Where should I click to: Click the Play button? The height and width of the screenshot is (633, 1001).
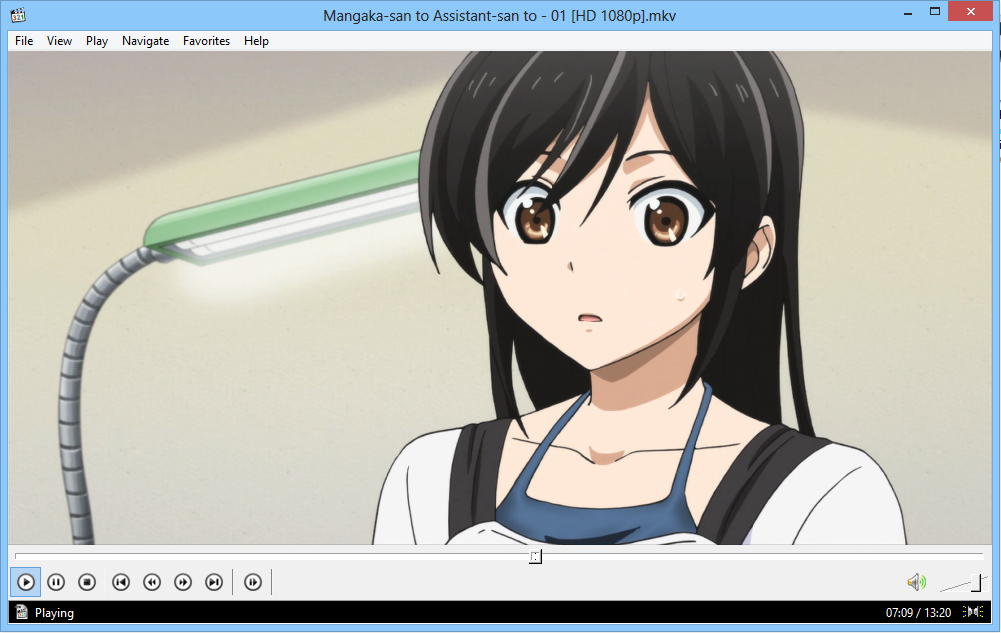coord(26,582)
